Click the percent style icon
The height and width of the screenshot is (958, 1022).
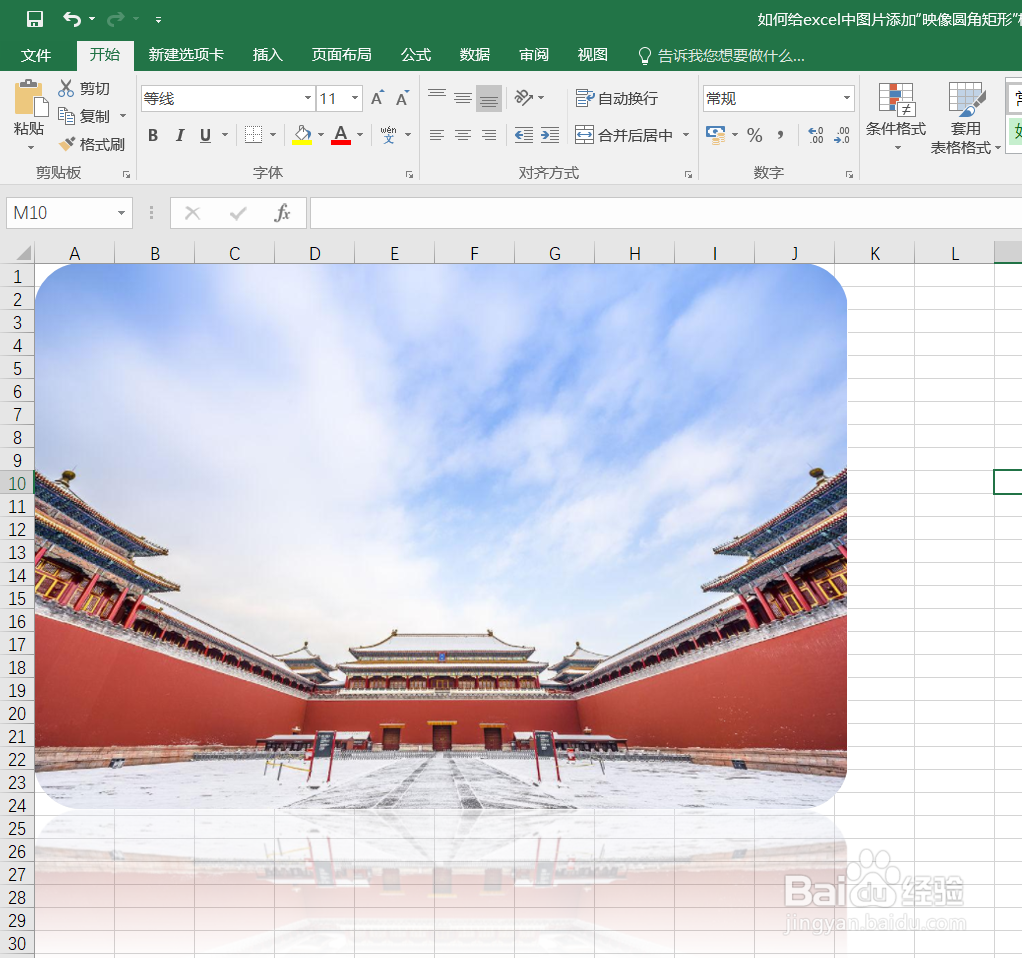pyautogui.click(x=755, y=135)
